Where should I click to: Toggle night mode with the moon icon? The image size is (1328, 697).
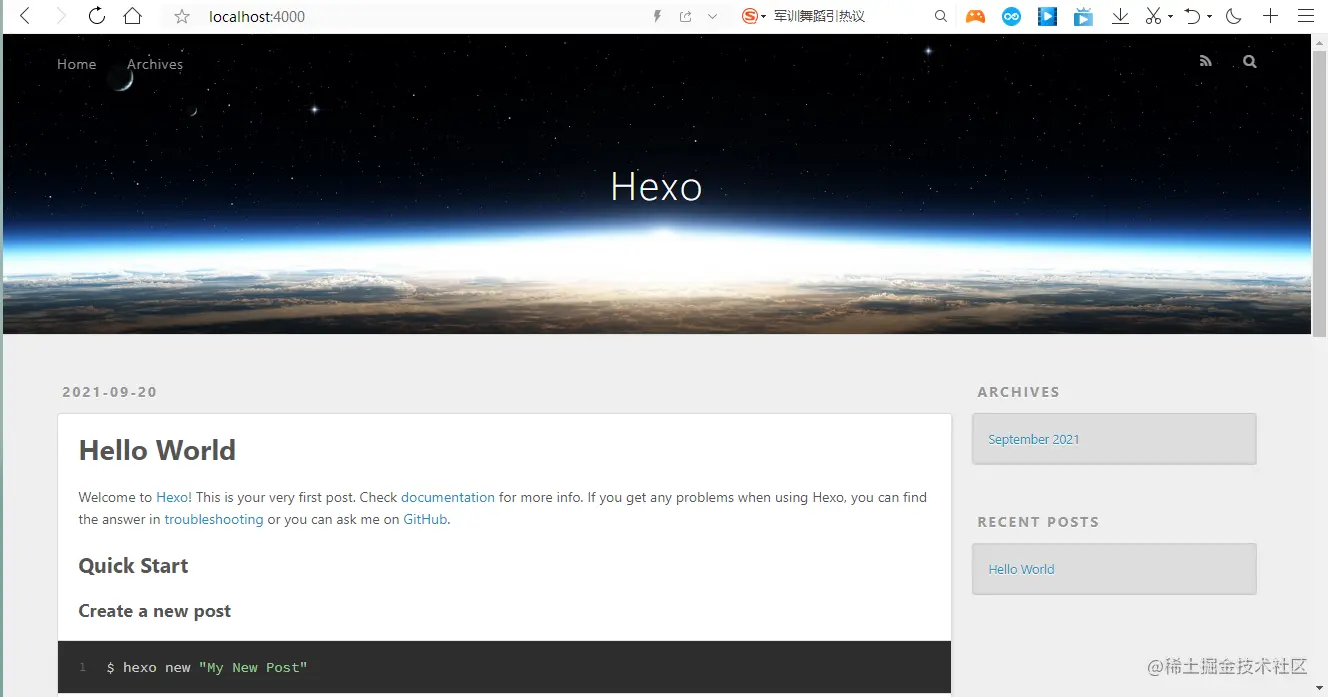coord(1234,16)
